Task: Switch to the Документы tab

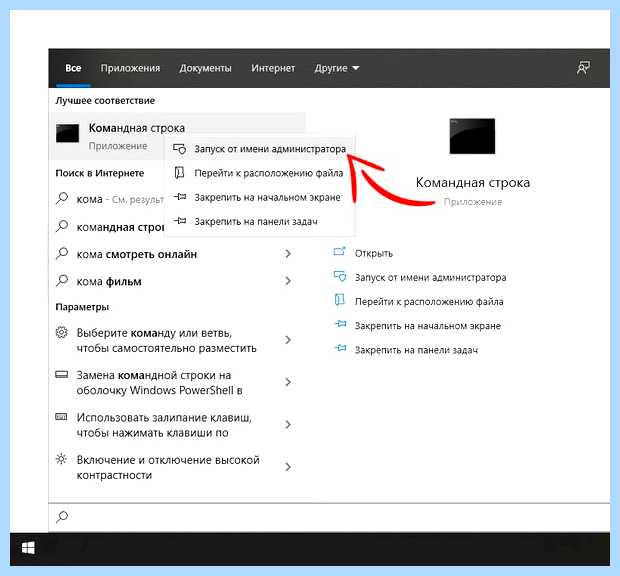Action: (x=205, y=68)
